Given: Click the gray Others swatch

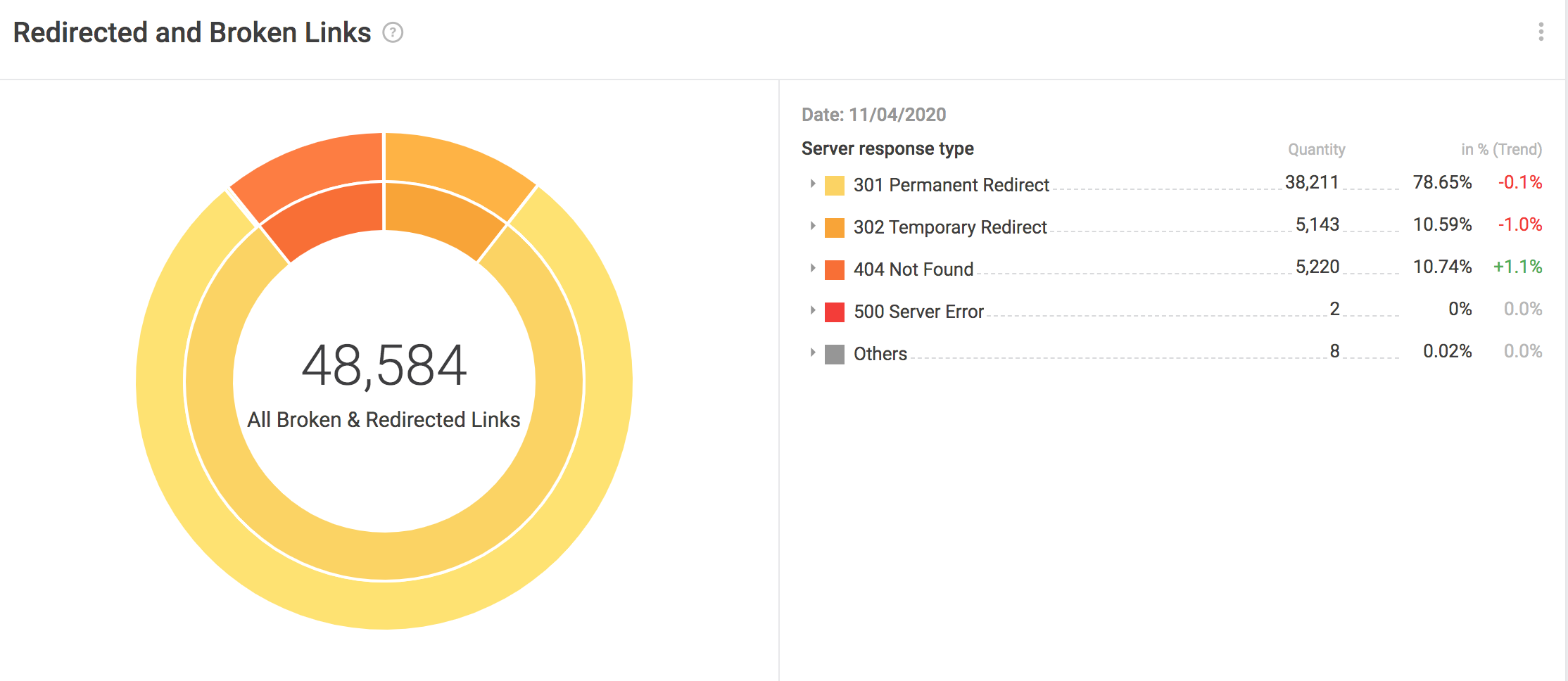Looking at the screenshot, I should tap(834, 355).
